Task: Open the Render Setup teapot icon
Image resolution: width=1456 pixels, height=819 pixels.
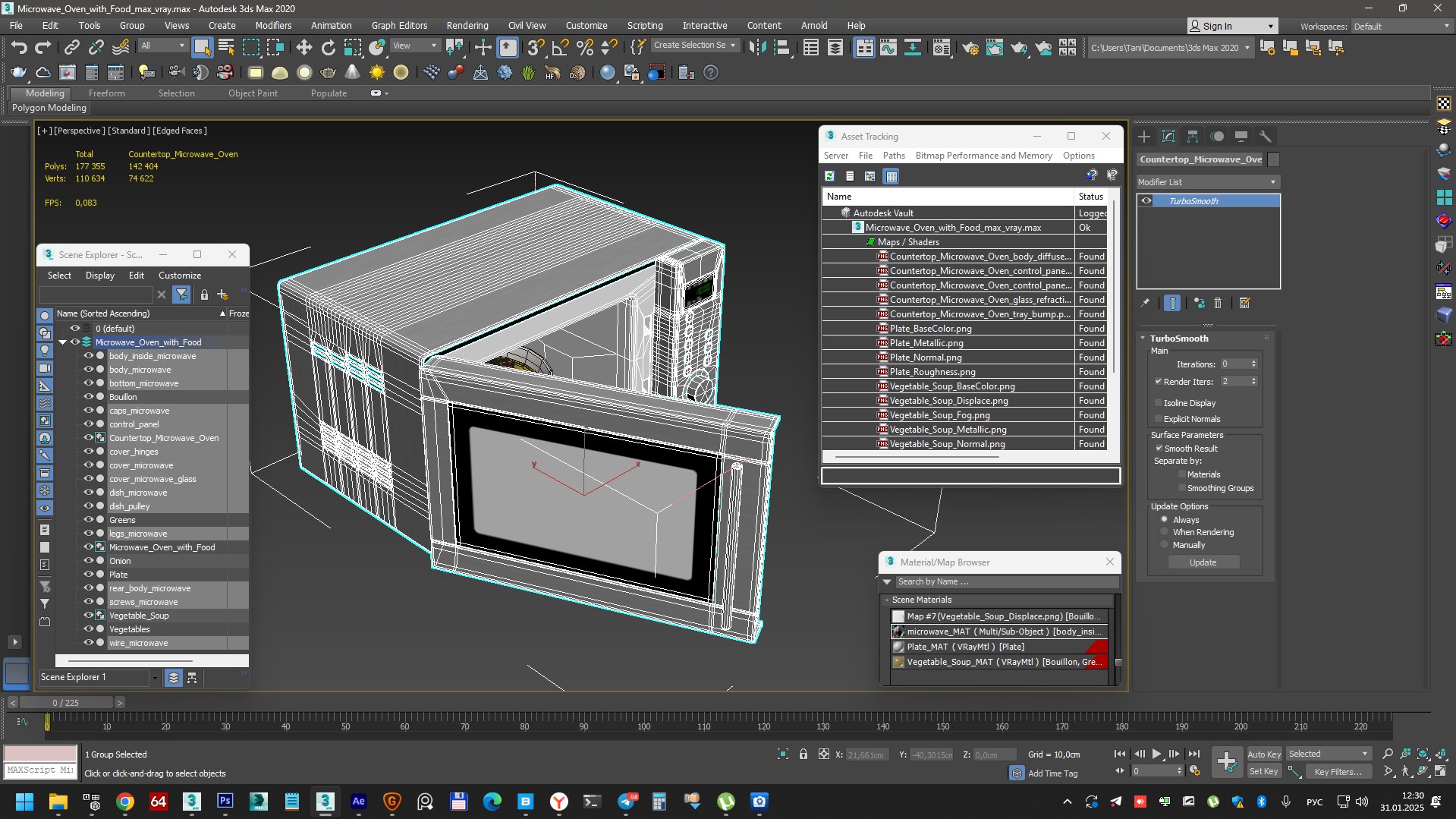Action: pos(970,47)
